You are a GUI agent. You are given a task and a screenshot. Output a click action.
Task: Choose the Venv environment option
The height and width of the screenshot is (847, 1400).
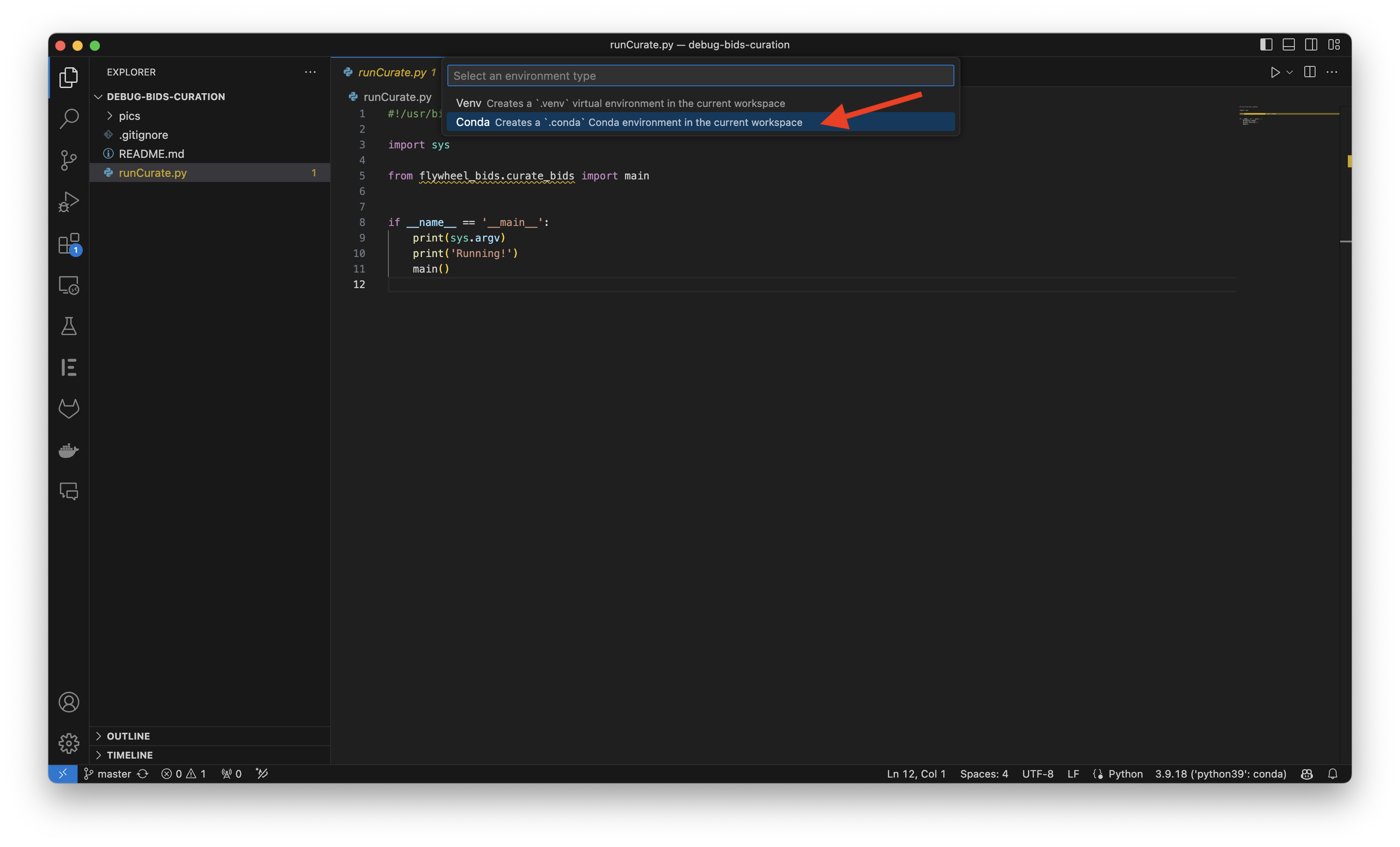(700, 103)
